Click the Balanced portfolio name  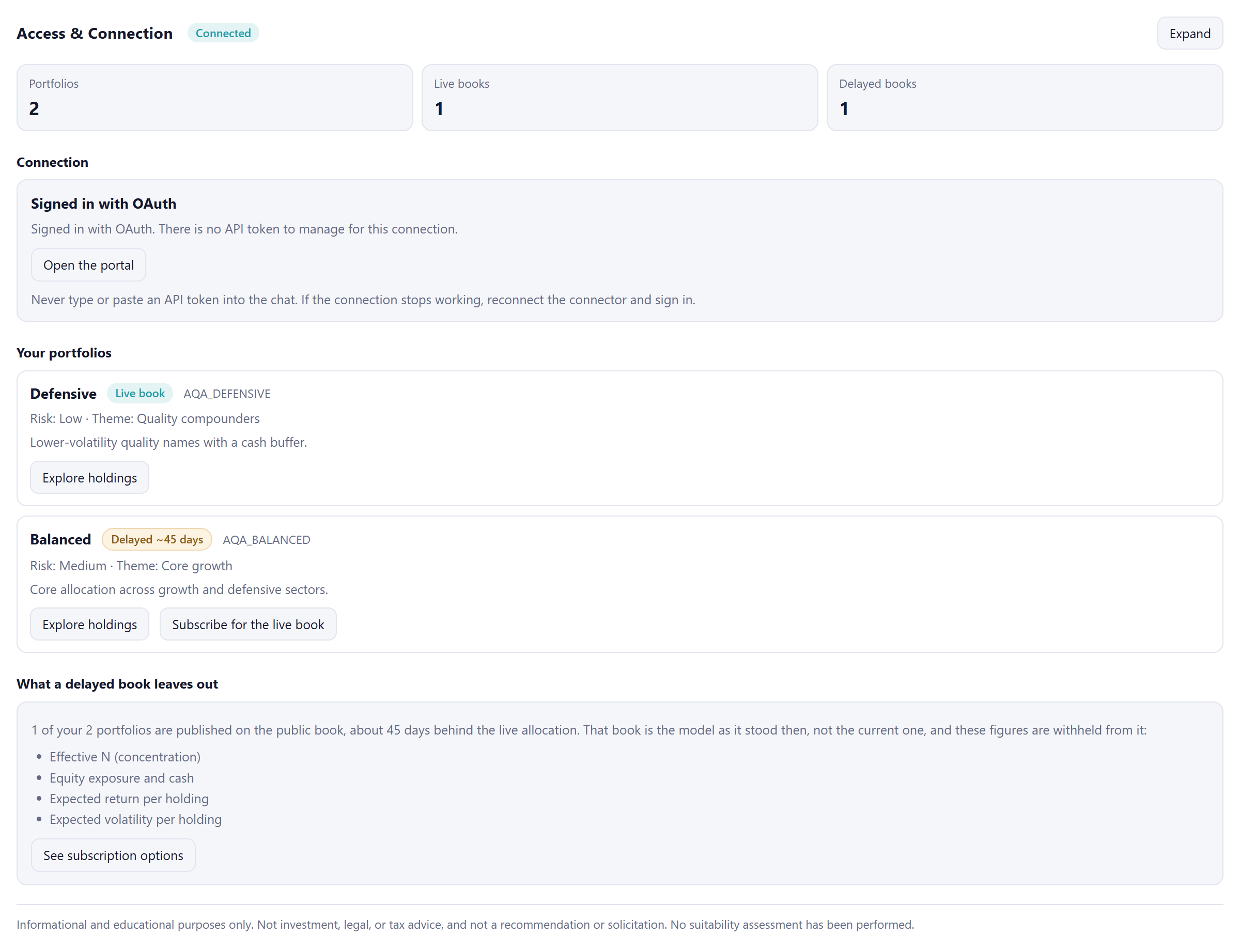coord(60,539)
